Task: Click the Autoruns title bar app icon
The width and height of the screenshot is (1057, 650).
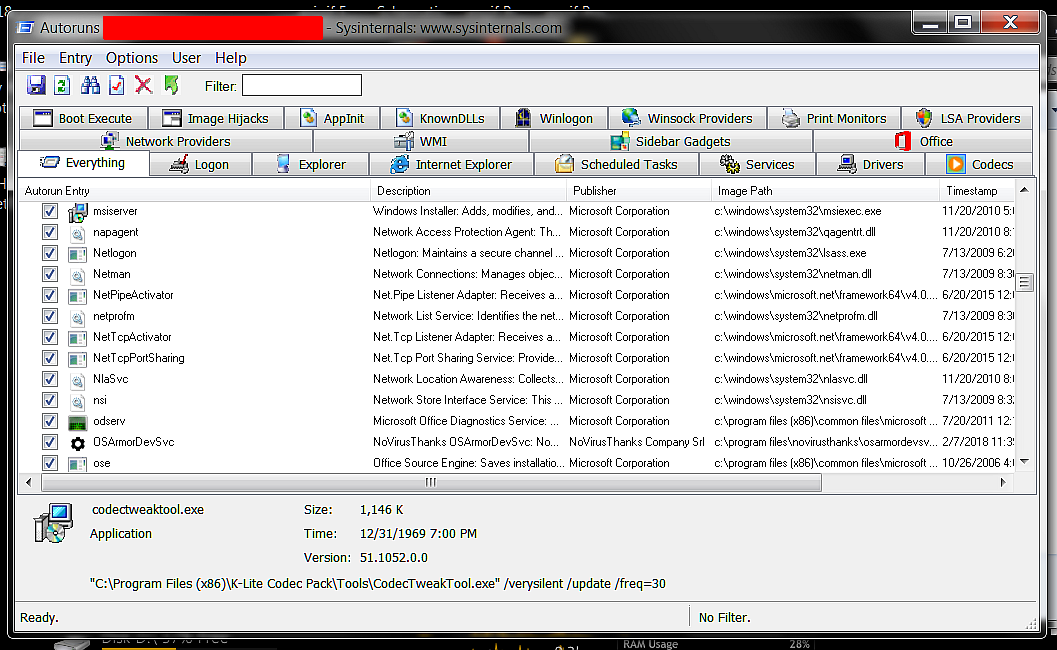Action: coord(26,28)
